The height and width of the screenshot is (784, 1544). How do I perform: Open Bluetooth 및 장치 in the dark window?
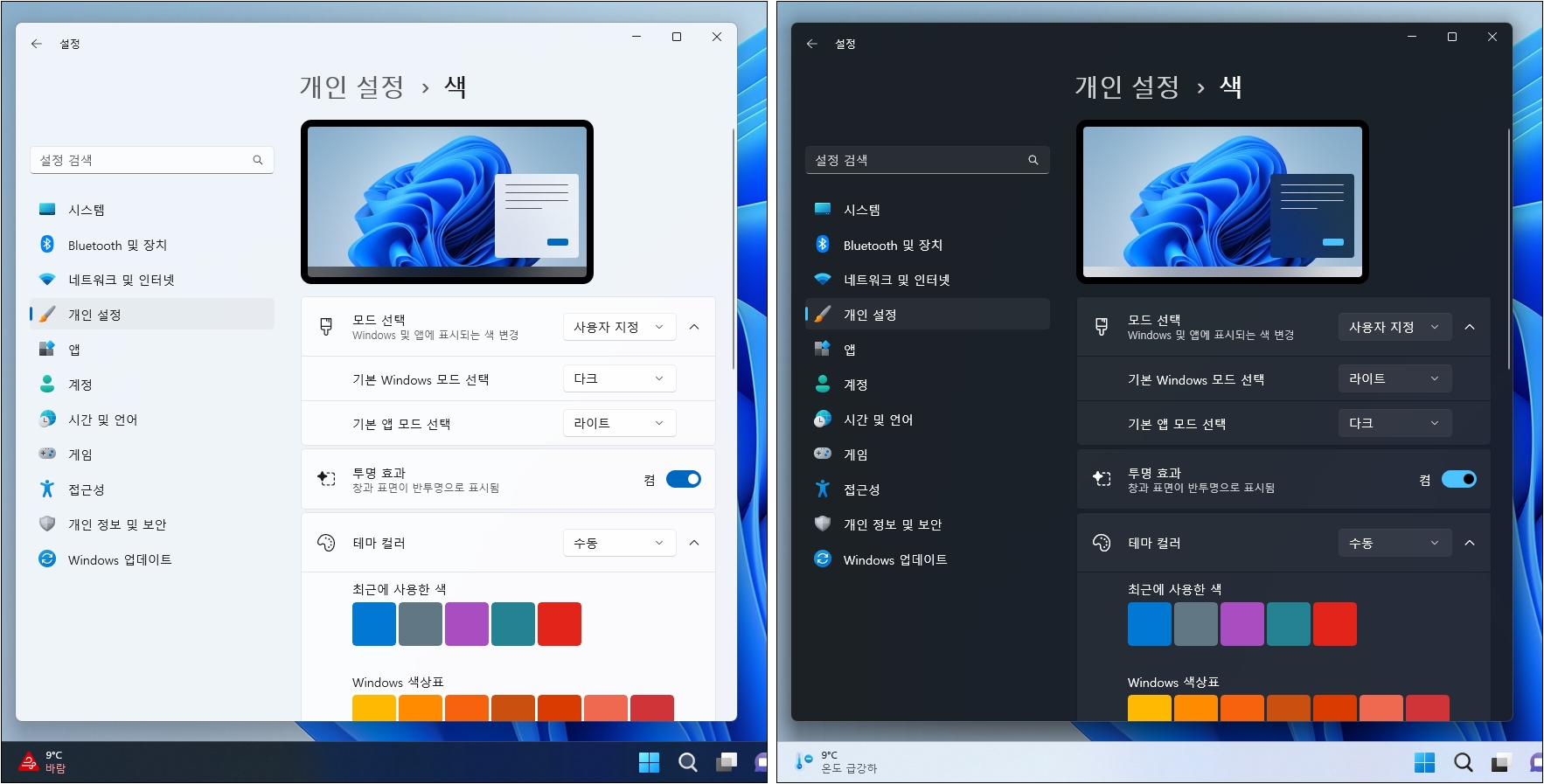point(928,244)
